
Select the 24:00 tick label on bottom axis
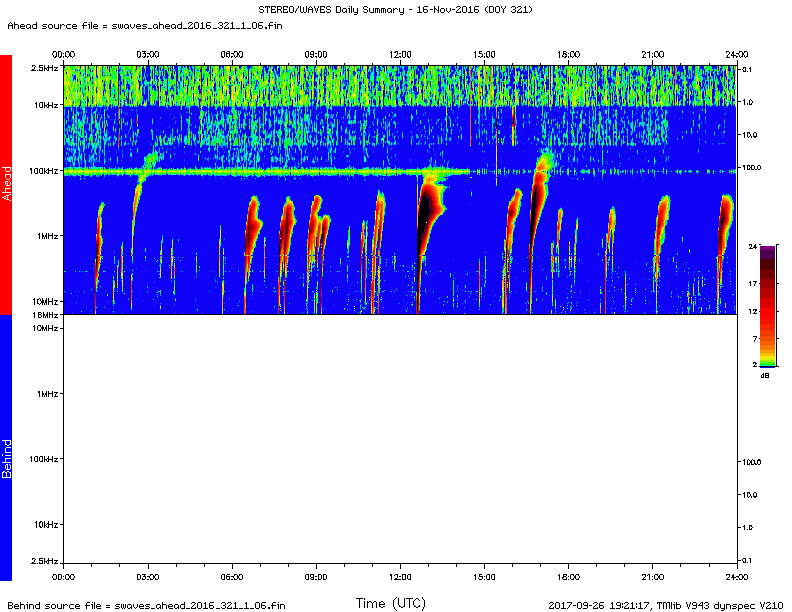(736, 577)
